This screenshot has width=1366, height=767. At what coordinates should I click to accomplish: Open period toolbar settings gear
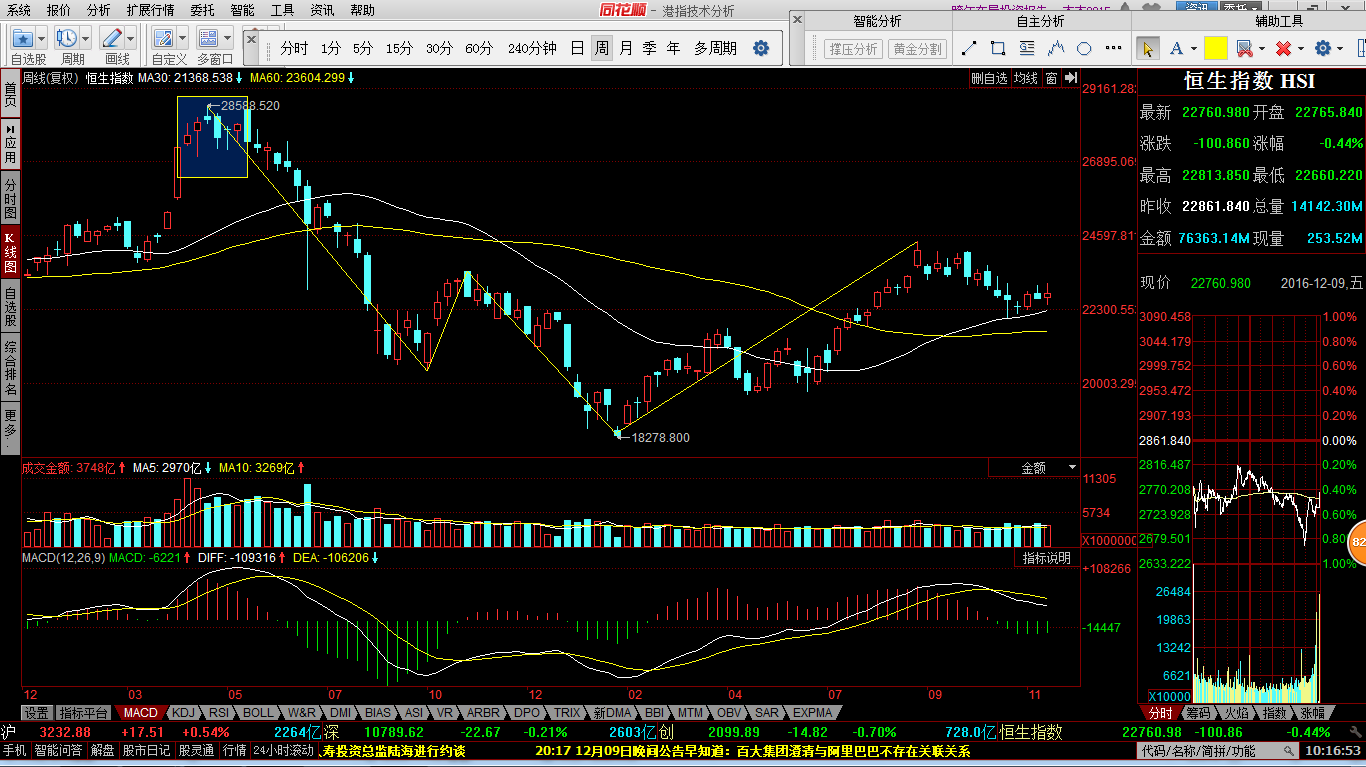(761, 48)
